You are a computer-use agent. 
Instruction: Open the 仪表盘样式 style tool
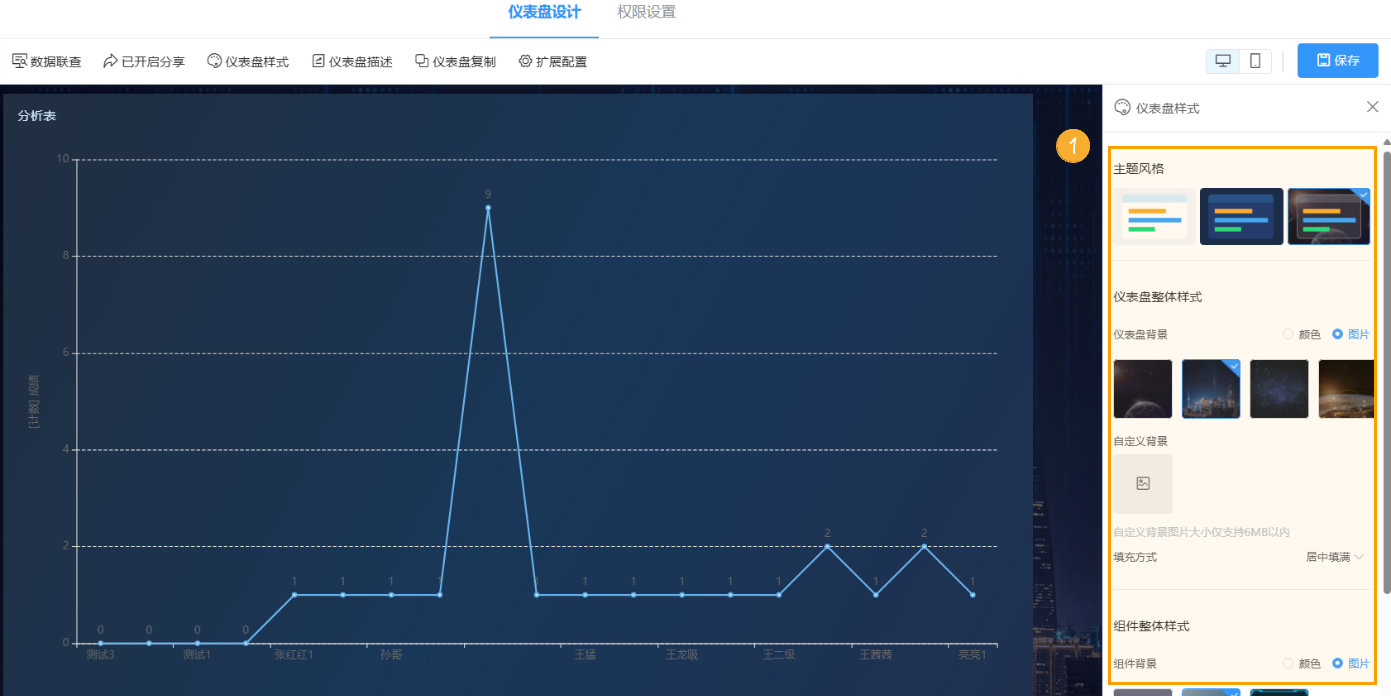(x=248, y=61)
